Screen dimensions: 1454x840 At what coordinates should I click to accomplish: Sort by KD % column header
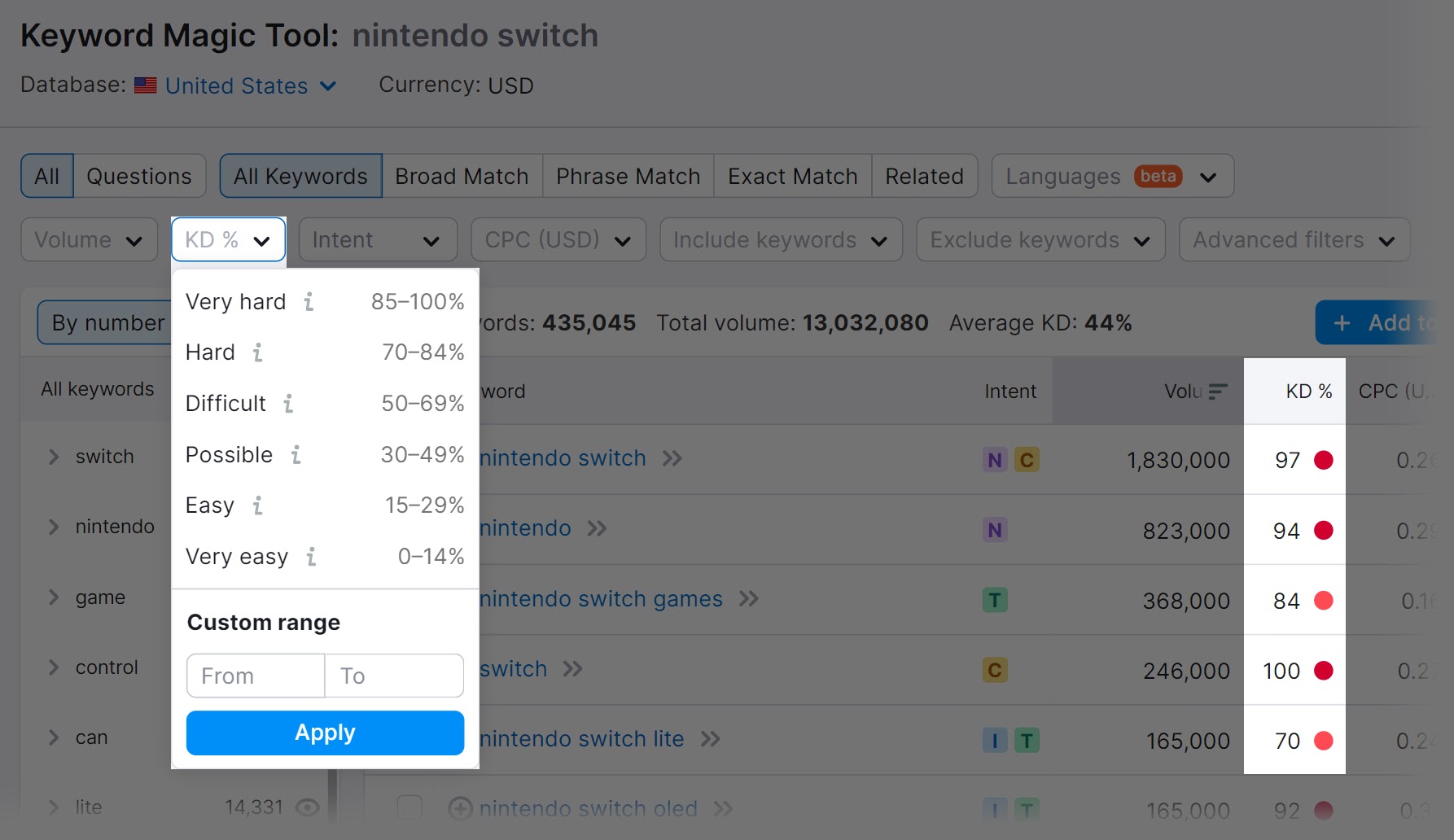click(1308, 392)
